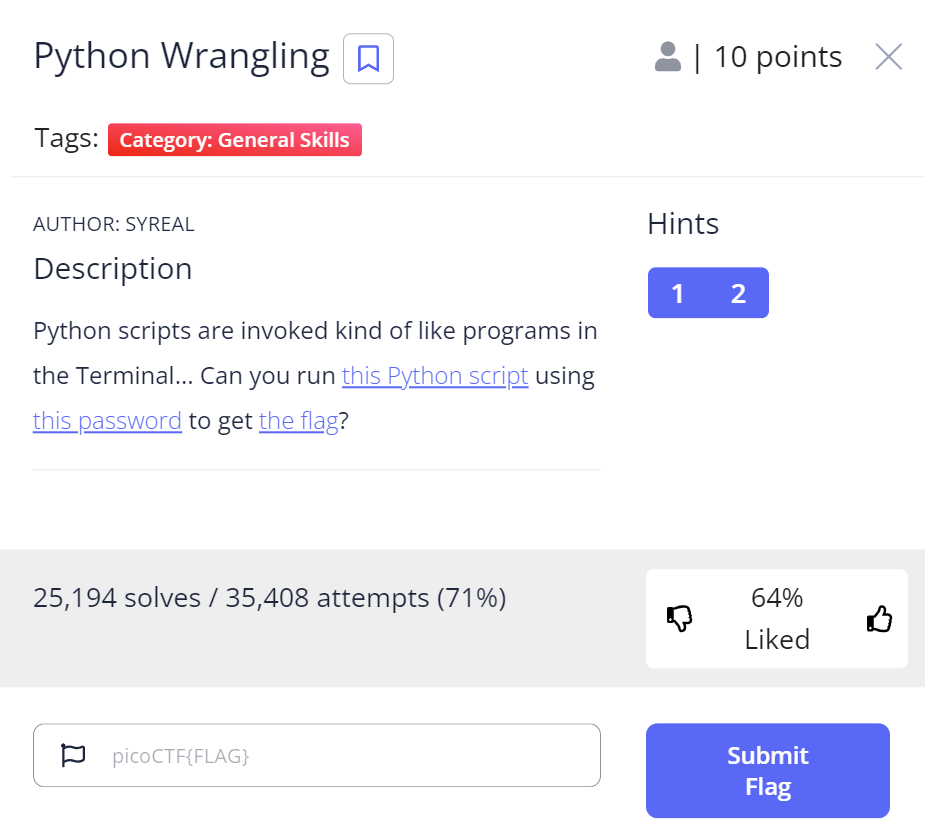925x821 pixels.
Task: Click the 'Python Wrangling' title
Action: pyautogui.click(x=182, y=57)
